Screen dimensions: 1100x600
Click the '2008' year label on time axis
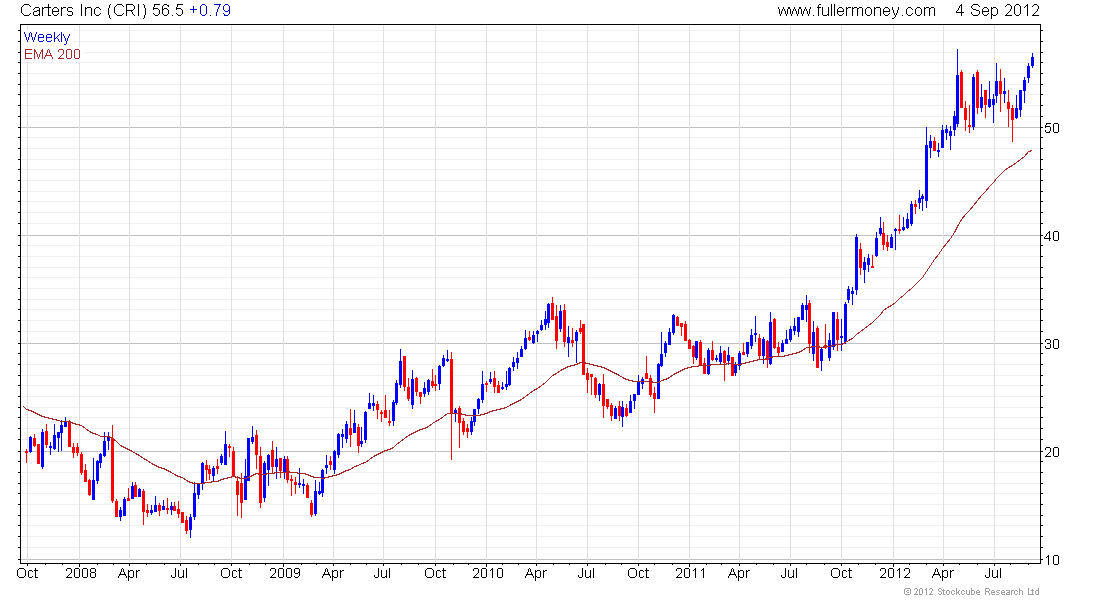click(81, 573)
